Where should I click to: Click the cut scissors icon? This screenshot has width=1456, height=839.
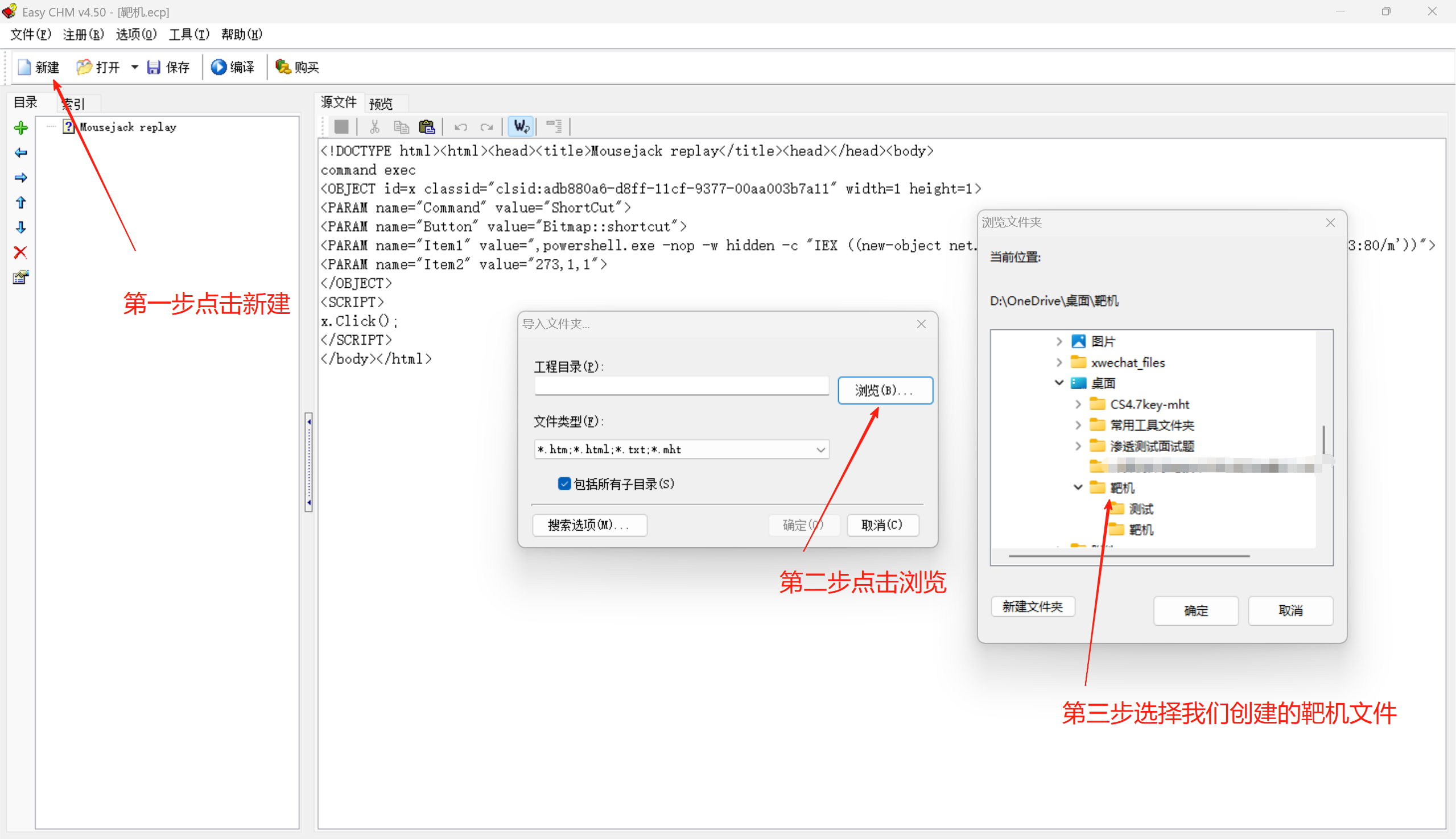[374, 126]
